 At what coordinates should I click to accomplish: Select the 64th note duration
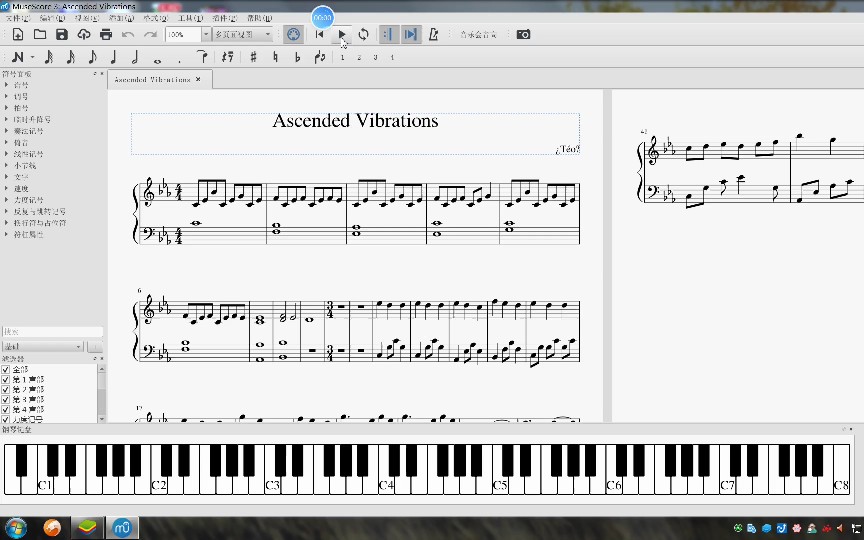48,57
